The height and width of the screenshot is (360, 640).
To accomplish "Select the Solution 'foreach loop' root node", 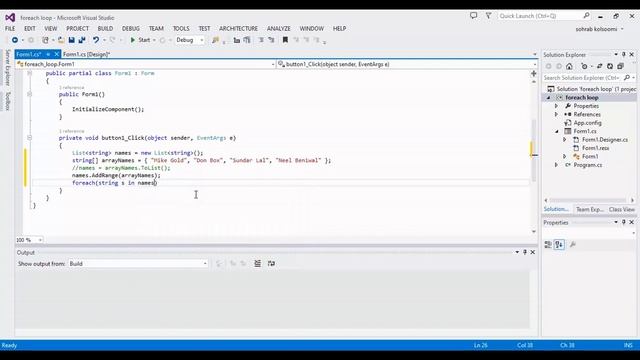I will point(592,89).
